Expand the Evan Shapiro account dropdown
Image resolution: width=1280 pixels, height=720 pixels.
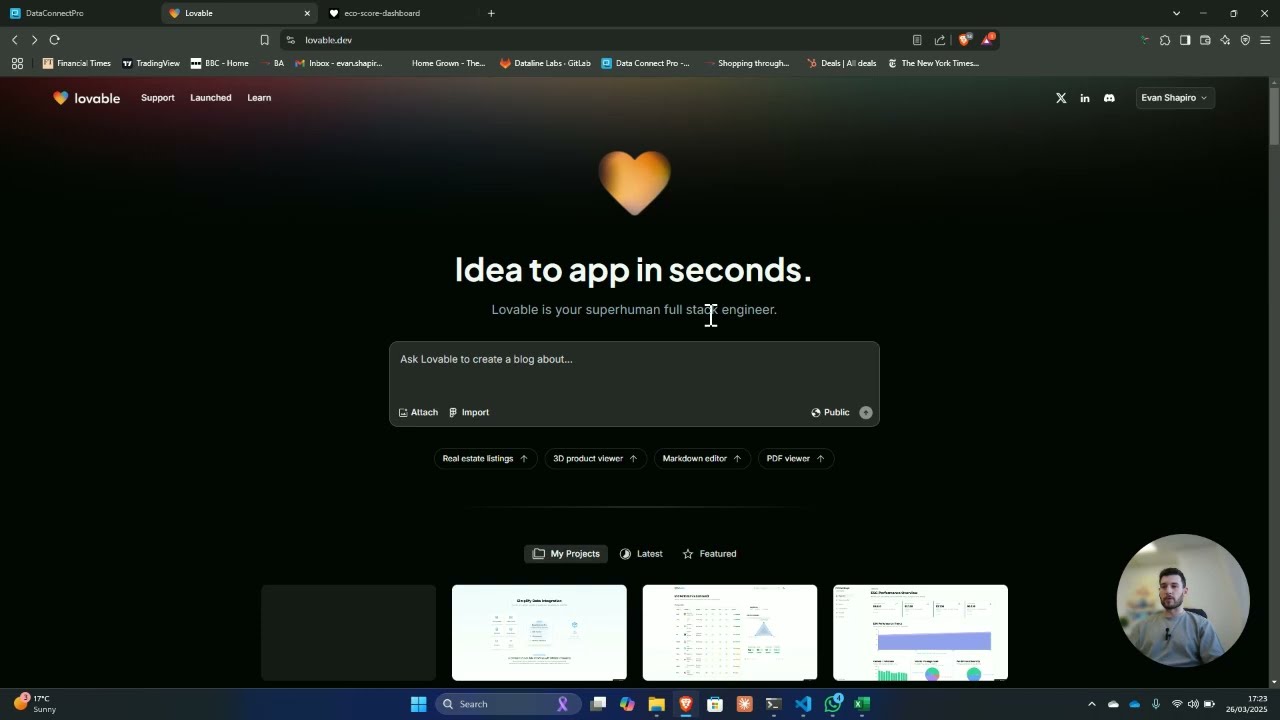(x=1174, y=98)
